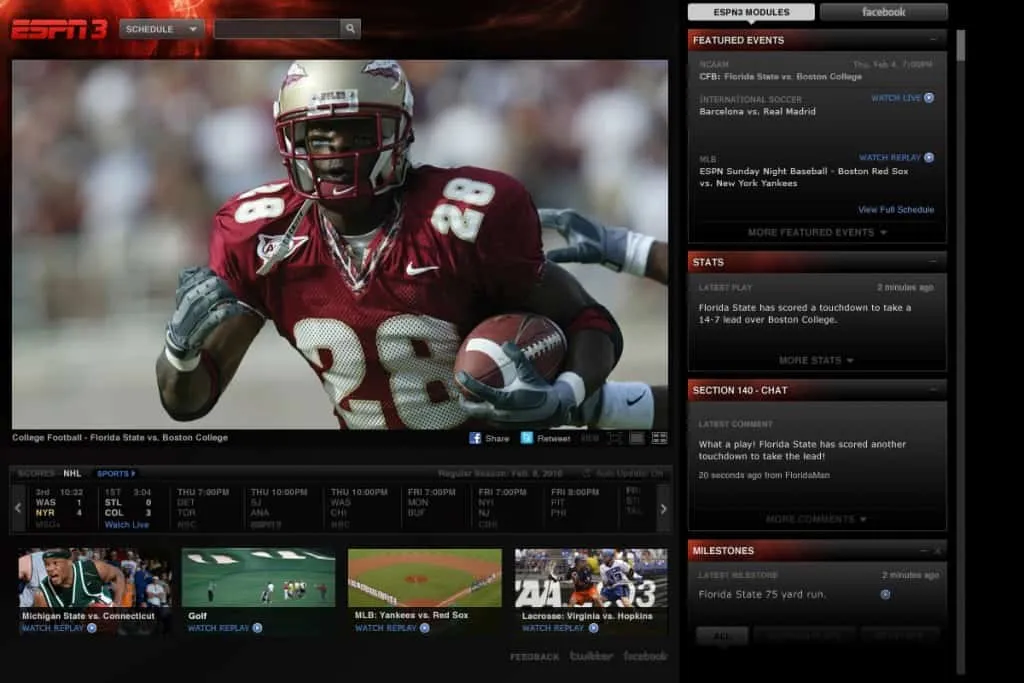Select the WAS vs NYR score cell
Screen dimensions: 1024x683
(60, 508)
